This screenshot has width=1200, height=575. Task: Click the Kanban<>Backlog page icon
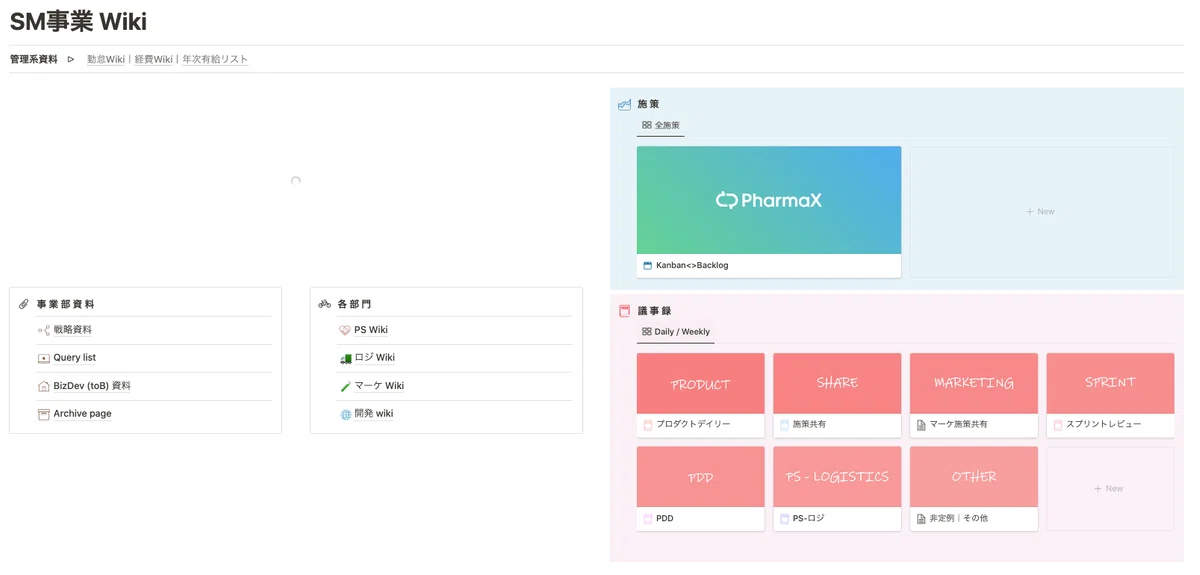[x=647, y=266]
